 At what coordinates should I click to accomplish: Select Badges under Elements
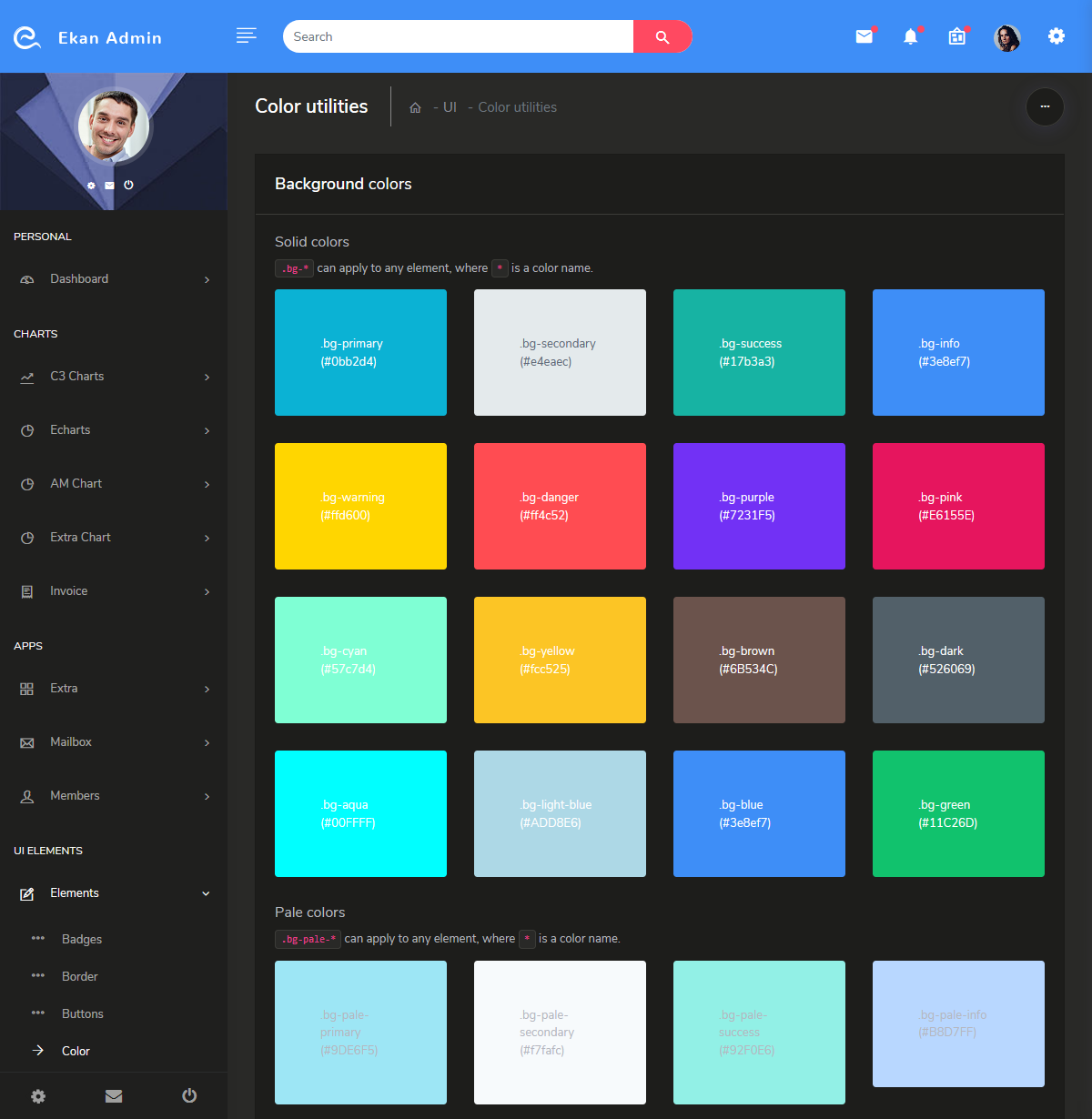pyautogui.click(x=81, y=939)
